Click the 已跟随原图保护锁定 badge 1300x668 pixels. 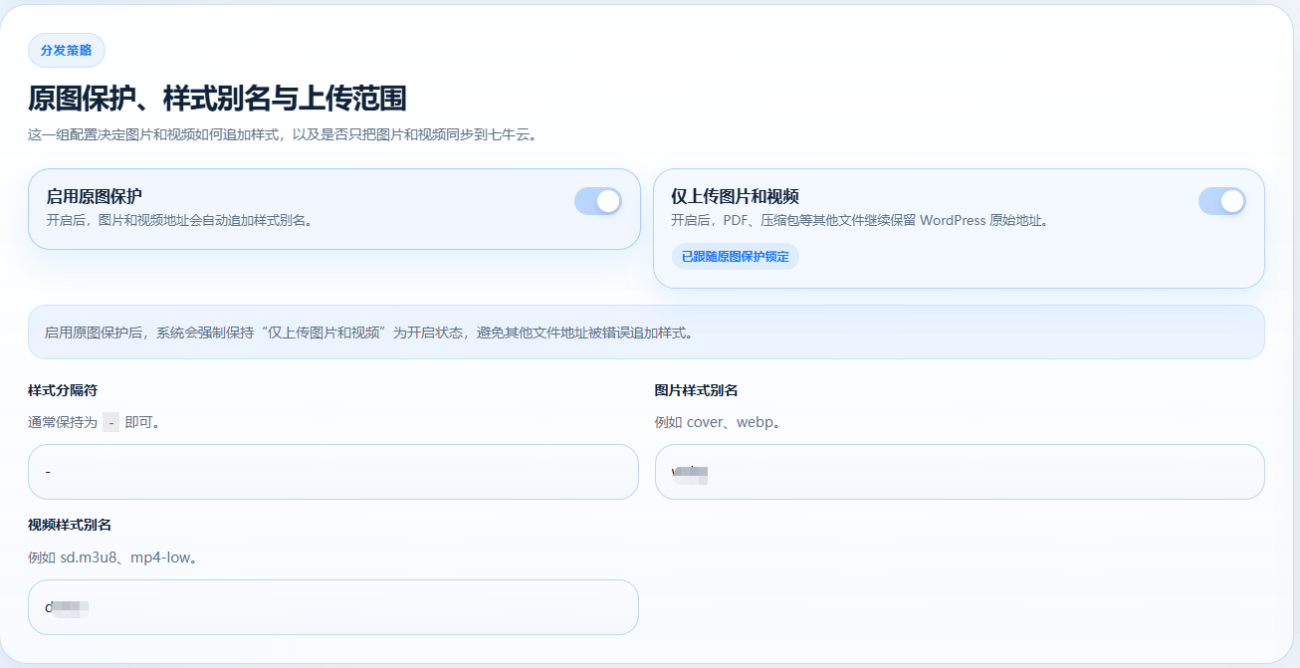(735, 257)
